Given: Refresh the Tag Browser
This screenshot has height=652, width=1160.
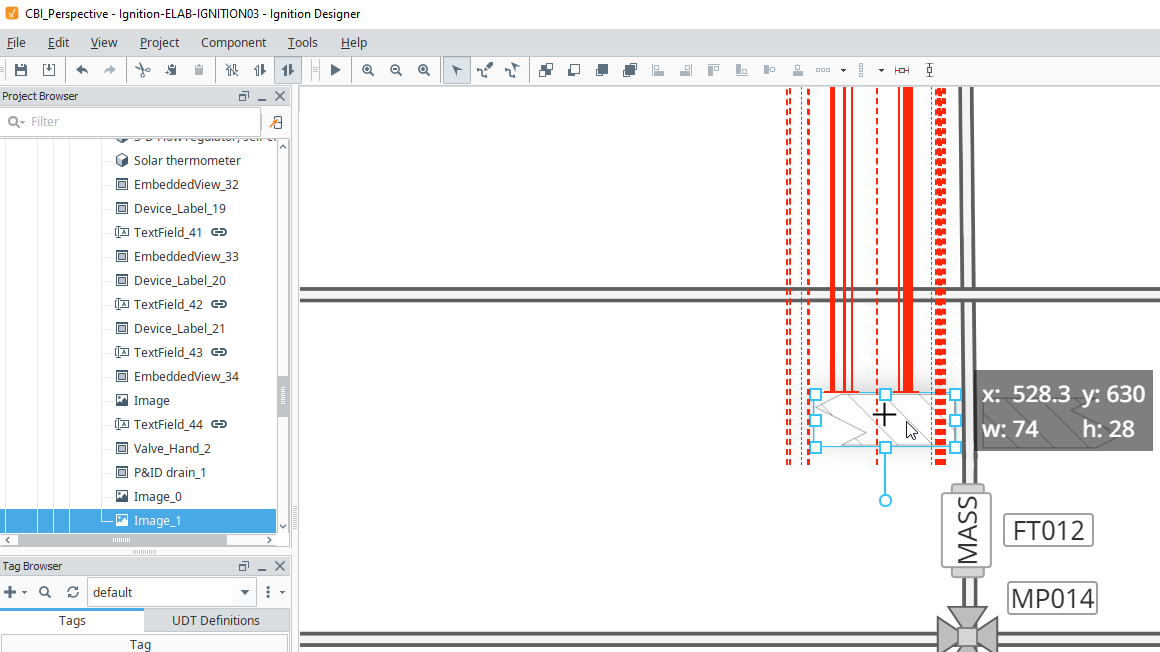Looking at the screenshot, I should (72, 592).
